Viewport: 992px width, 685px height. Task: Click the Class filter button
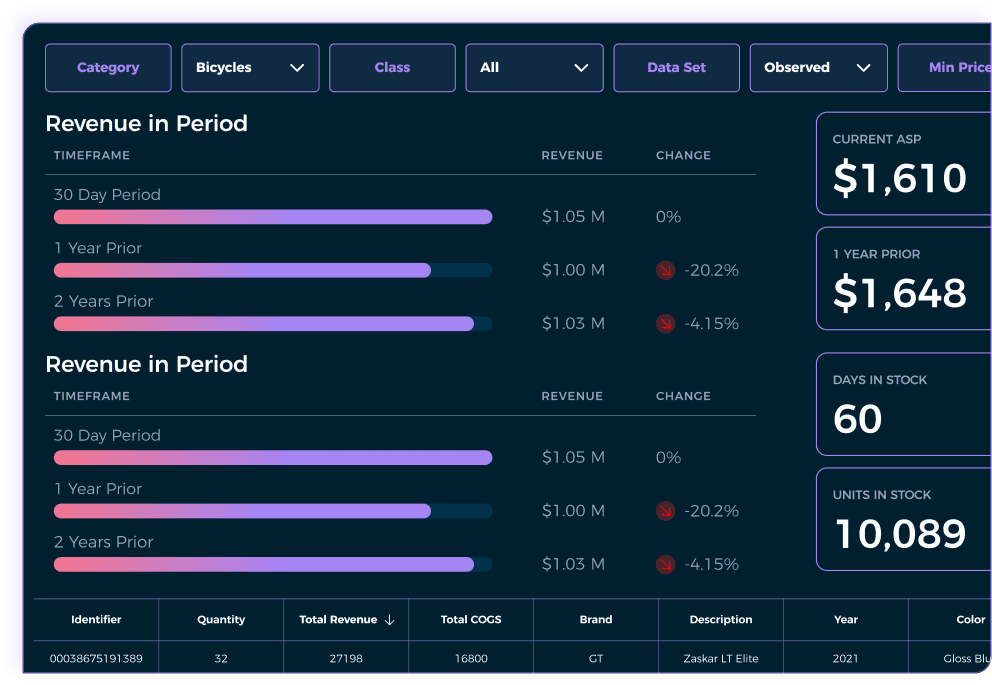tap(392, 67)
